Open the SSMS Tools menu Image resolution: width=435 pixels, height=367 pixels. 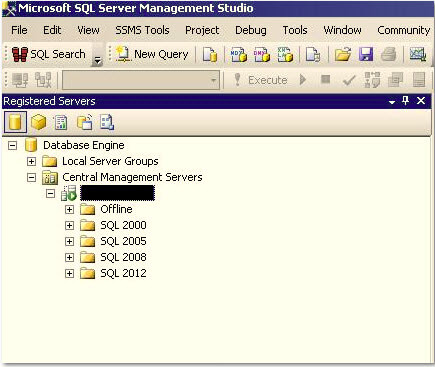pyautogui.click(x=142, y=30)
